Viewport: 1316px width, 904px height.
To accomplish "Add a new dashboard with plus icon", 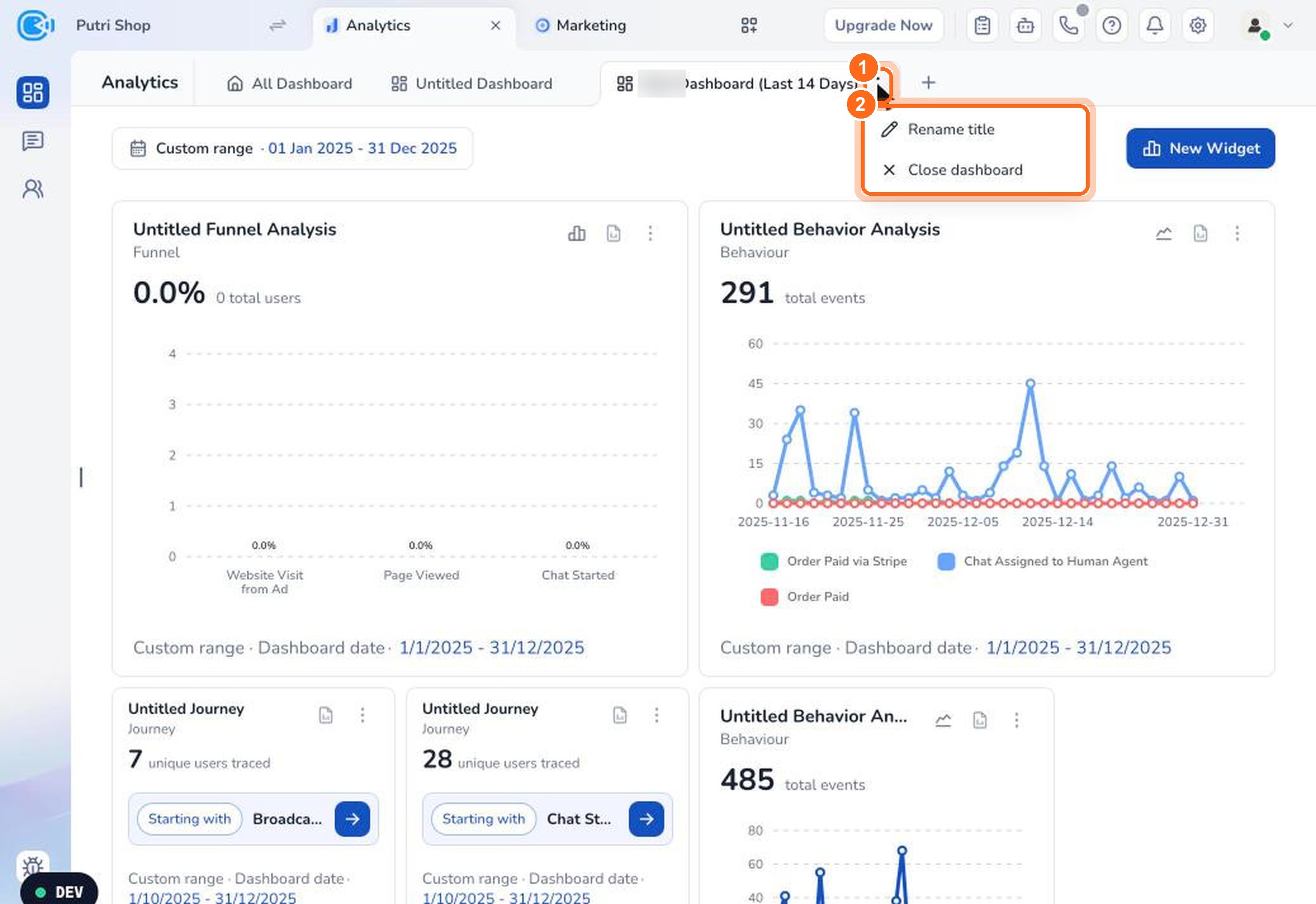I will pos(929,82).
